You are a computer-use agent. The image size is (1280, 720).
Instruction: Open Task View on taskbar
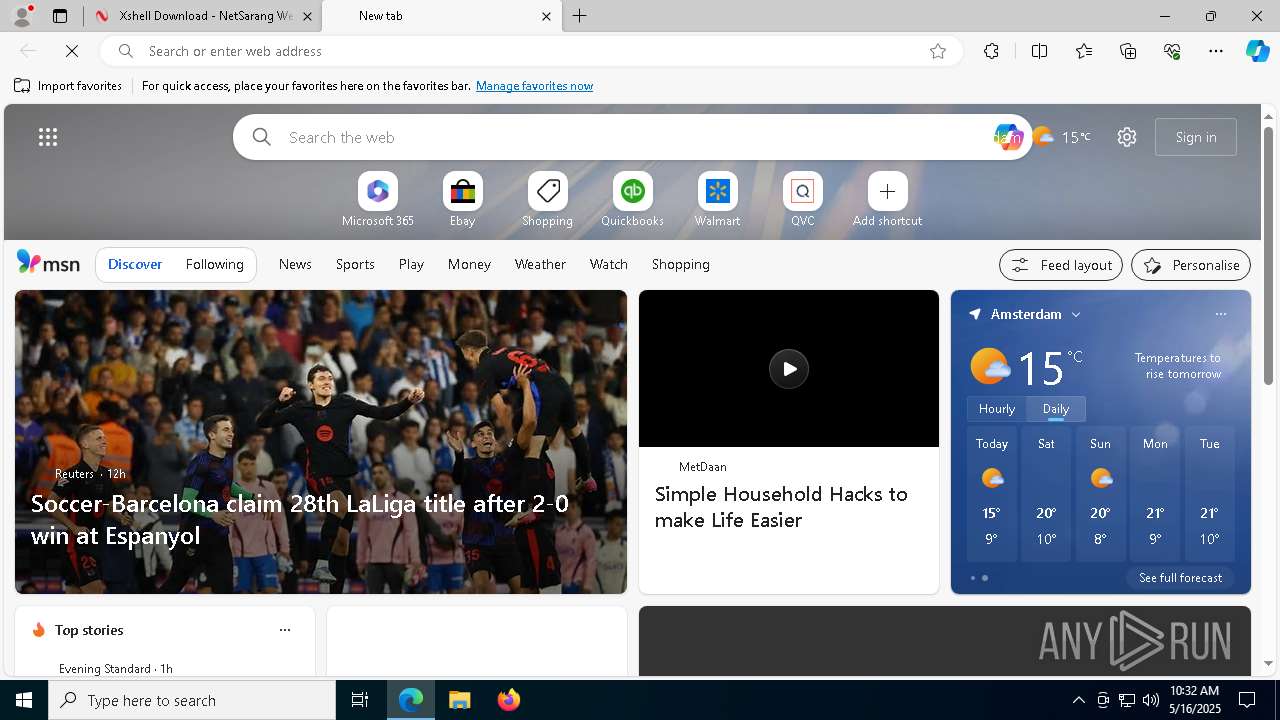coord(360,700)
